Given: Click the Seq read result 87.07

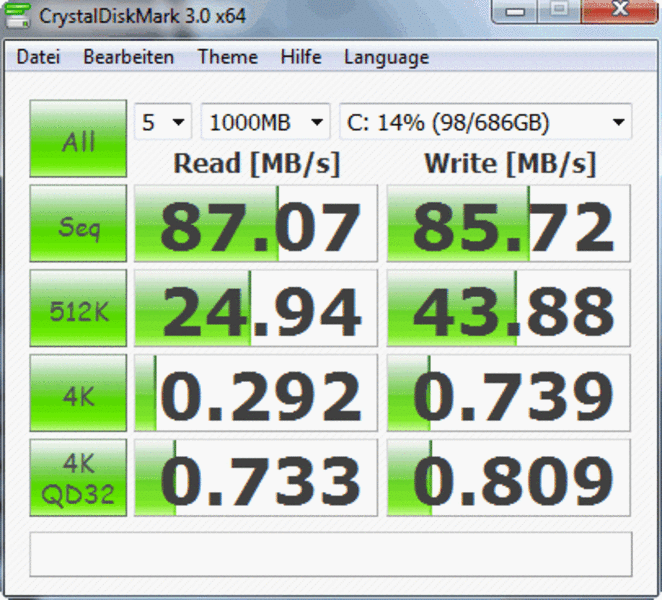Looking at the screenshot, I should [256, 223].
